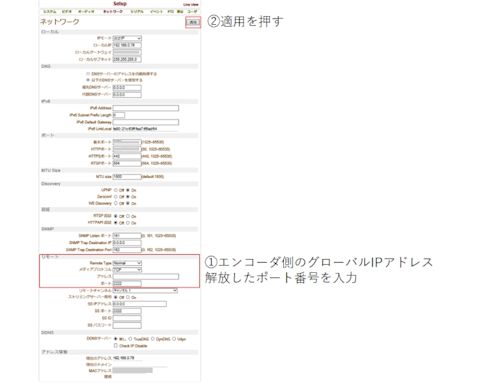480x383 pixels.
Task: Open the オーディオ tab
Action: pyautogui.click(x=86, y=12)
